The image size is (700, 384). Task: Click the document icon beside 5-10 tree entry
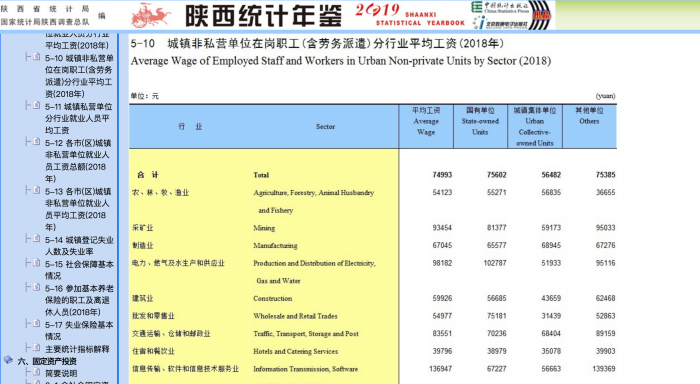(36, 57)
